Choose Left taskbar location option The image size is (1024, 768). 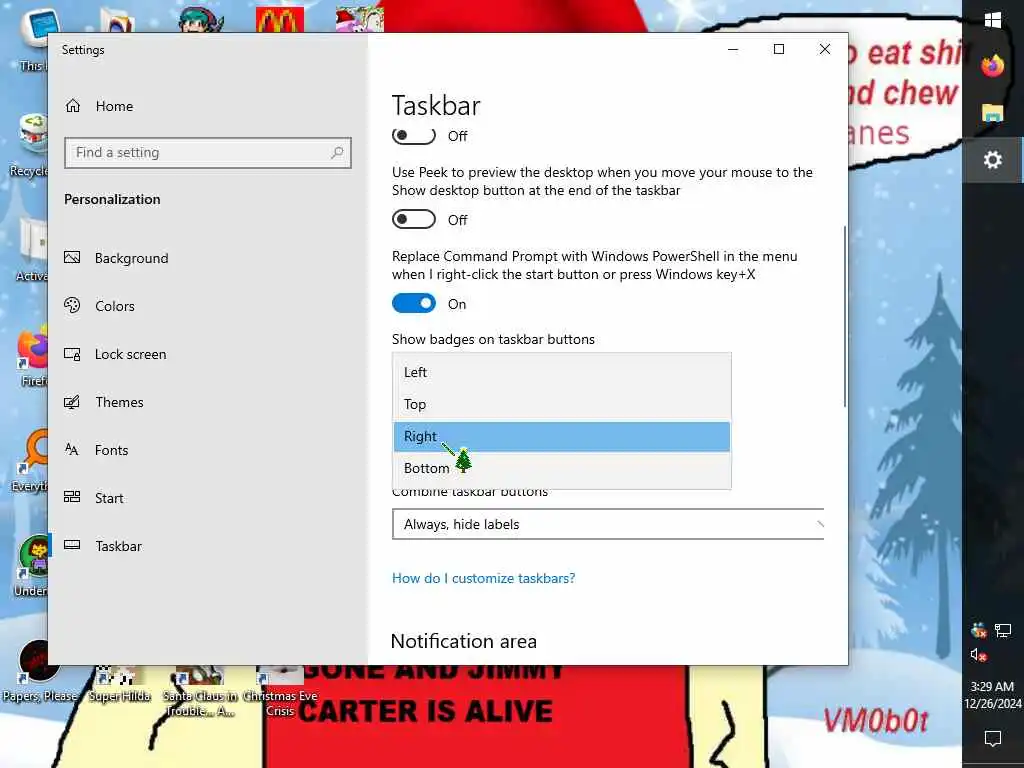[x=562, y=372]
